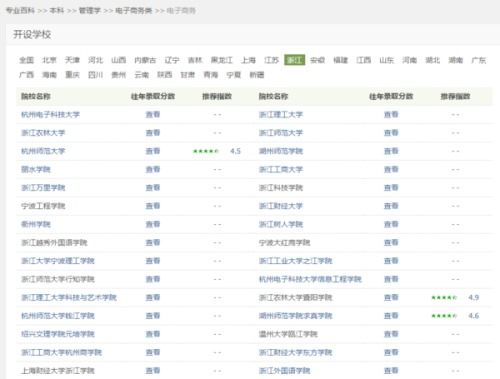The height and width of the screenshot is (379, 500).
Task: Select the 北京 region filter
Action: (x=49, y=60)
